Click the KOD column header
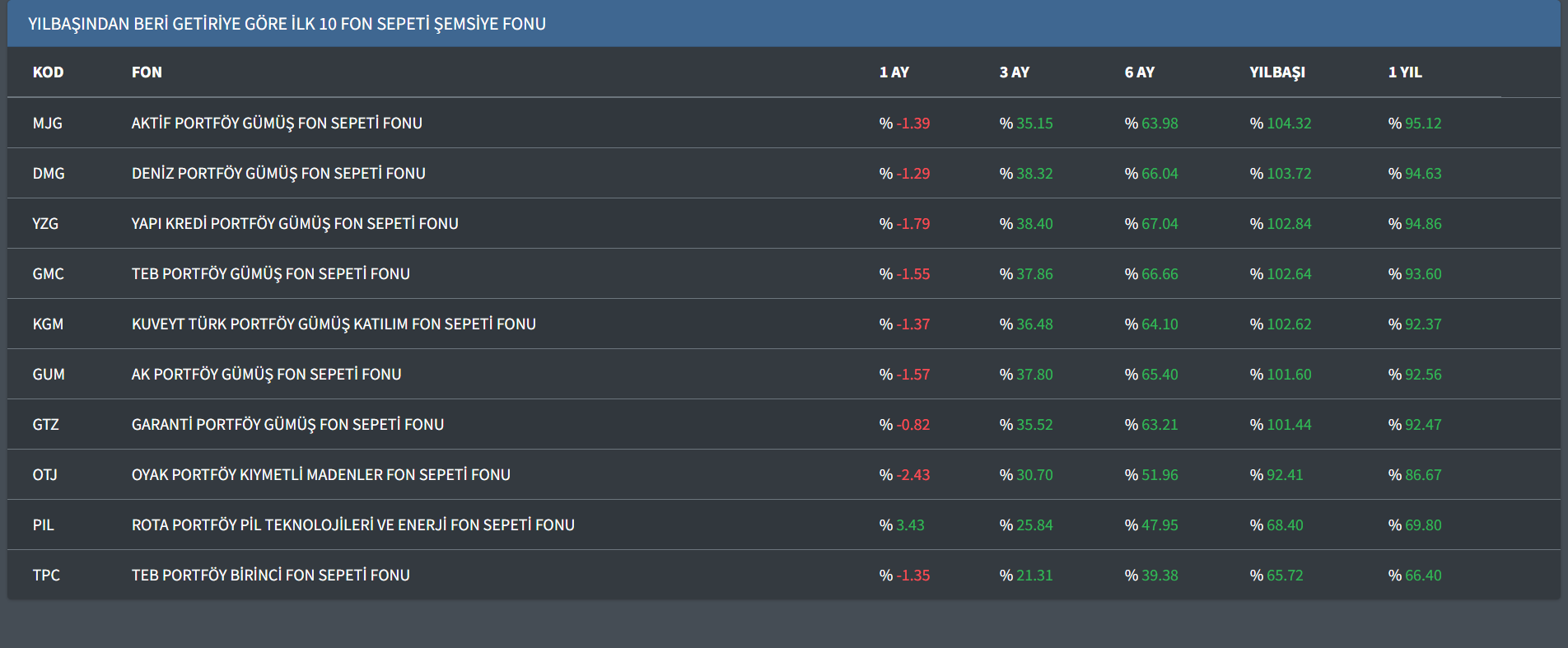This screenshot has height=648, width=1568. coord(48,72)
